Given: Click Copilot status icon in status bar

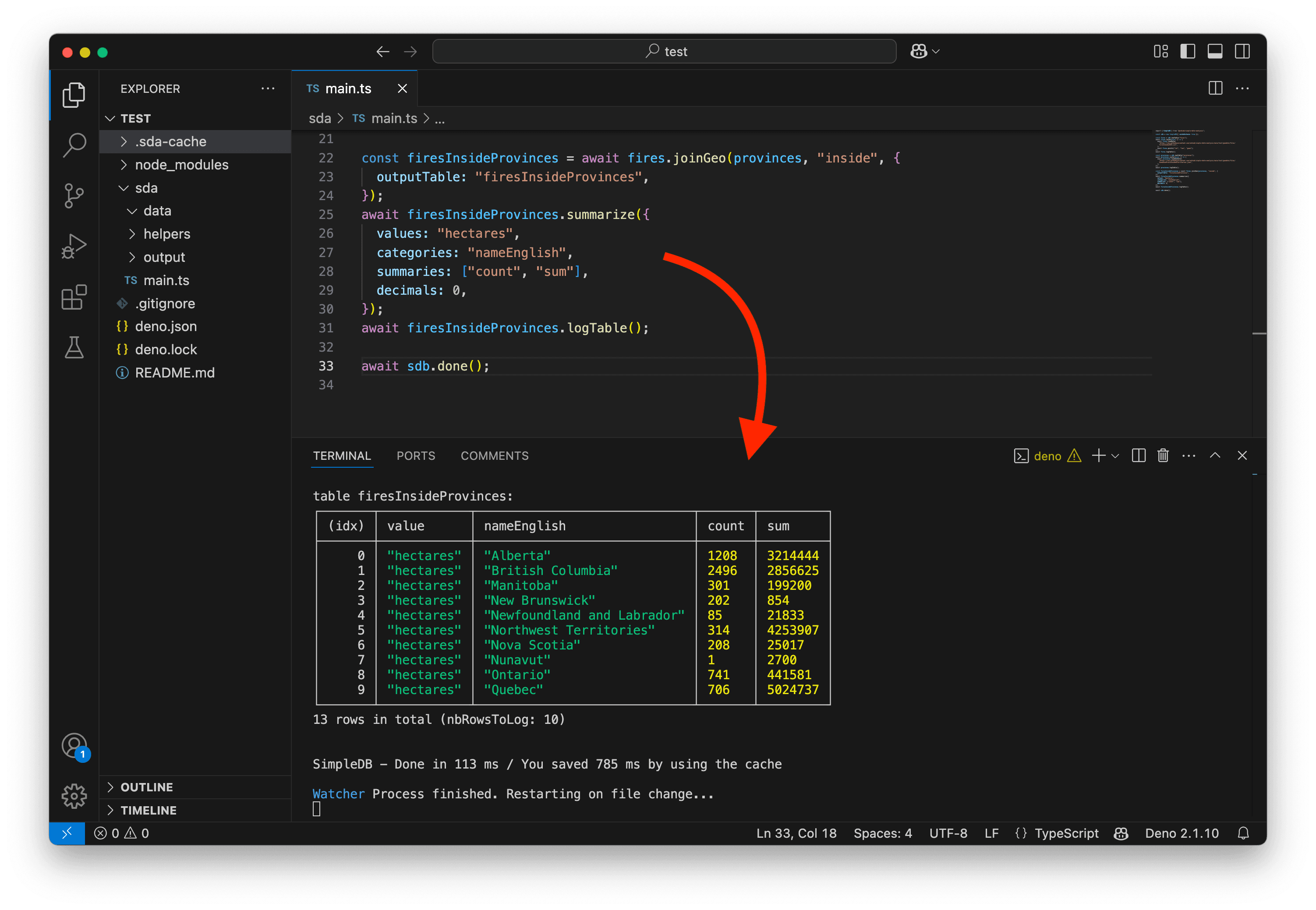Looking at the screenshot, I should tap(1121, 833).
